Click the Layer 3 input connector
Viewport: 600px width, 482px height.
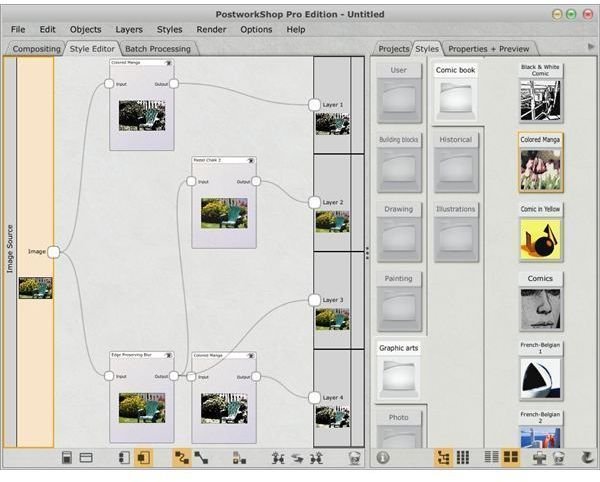coord(314,300)
